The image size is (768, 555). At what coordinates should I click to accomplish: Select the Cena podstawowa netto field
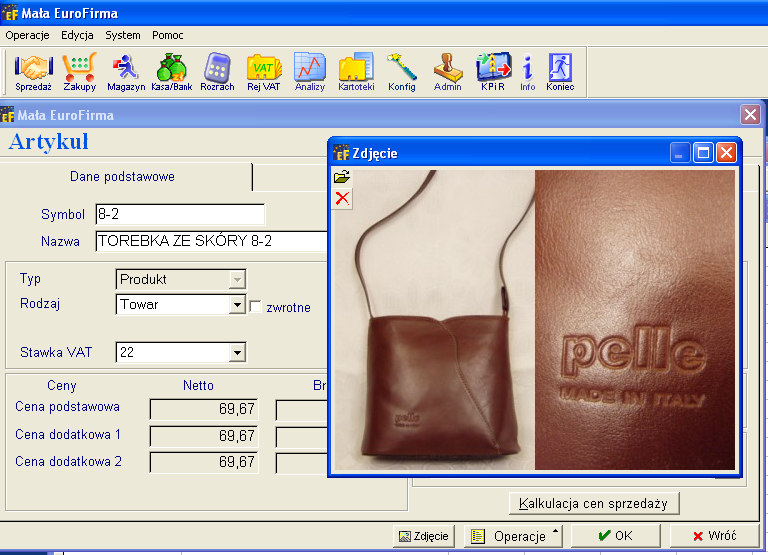tap(204, 409)
